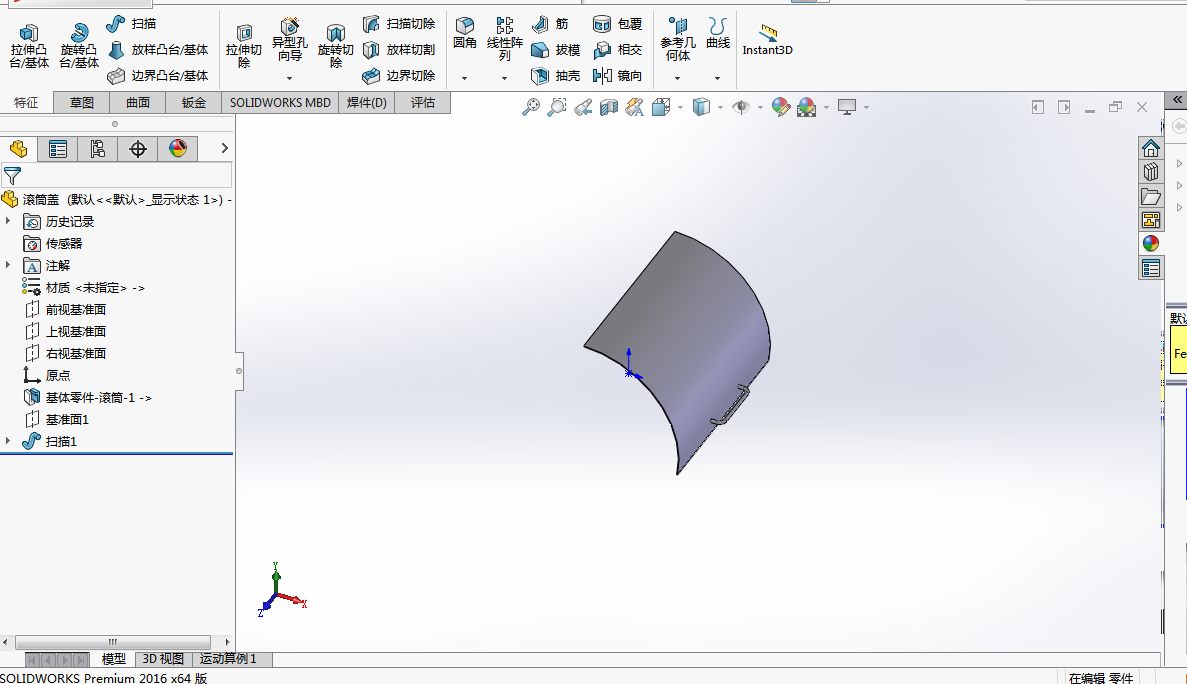Open the view settings monitor icon

coord(847,107)
